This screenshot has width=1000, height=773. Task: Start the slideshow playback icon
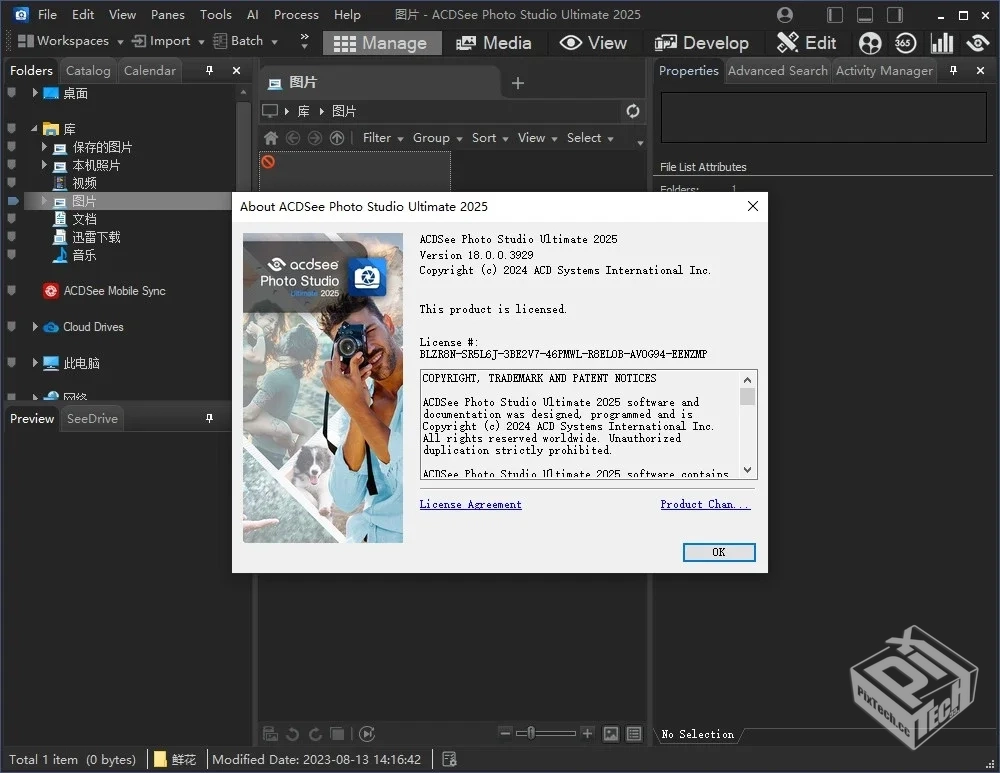tap(366, 733)
